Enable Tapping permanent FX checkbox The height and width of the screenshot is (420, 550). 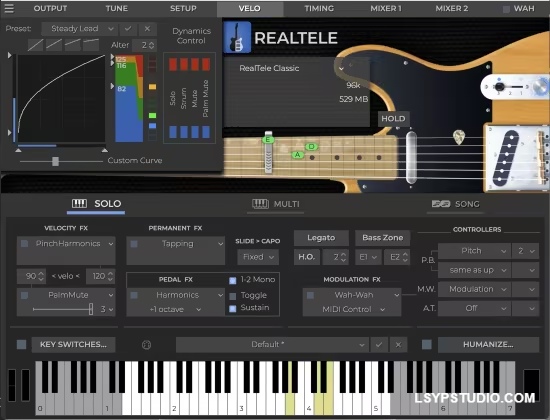134,244
